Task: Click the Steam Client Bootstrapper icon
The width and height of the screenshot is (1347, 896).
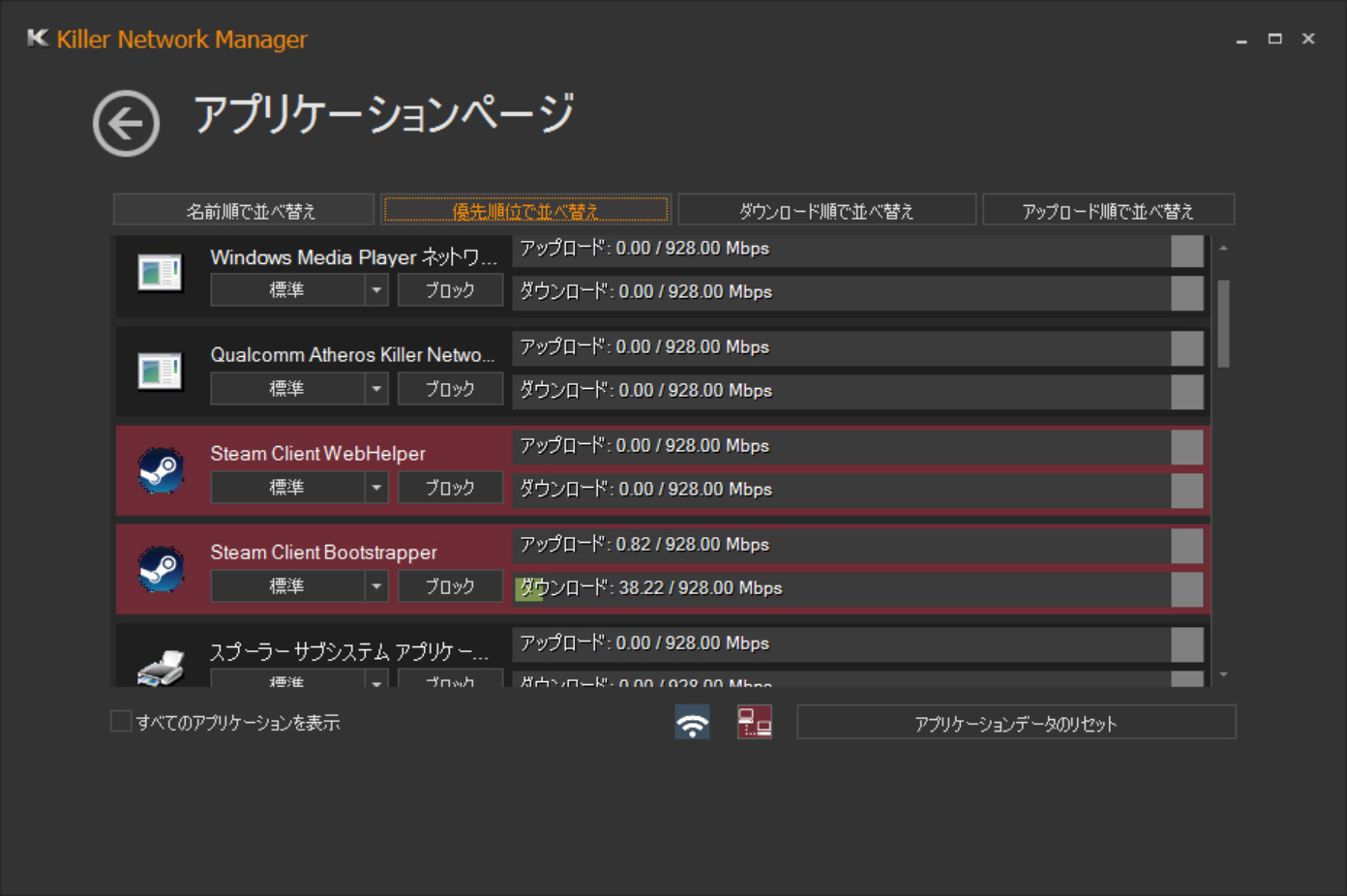Action: [161, 569]
